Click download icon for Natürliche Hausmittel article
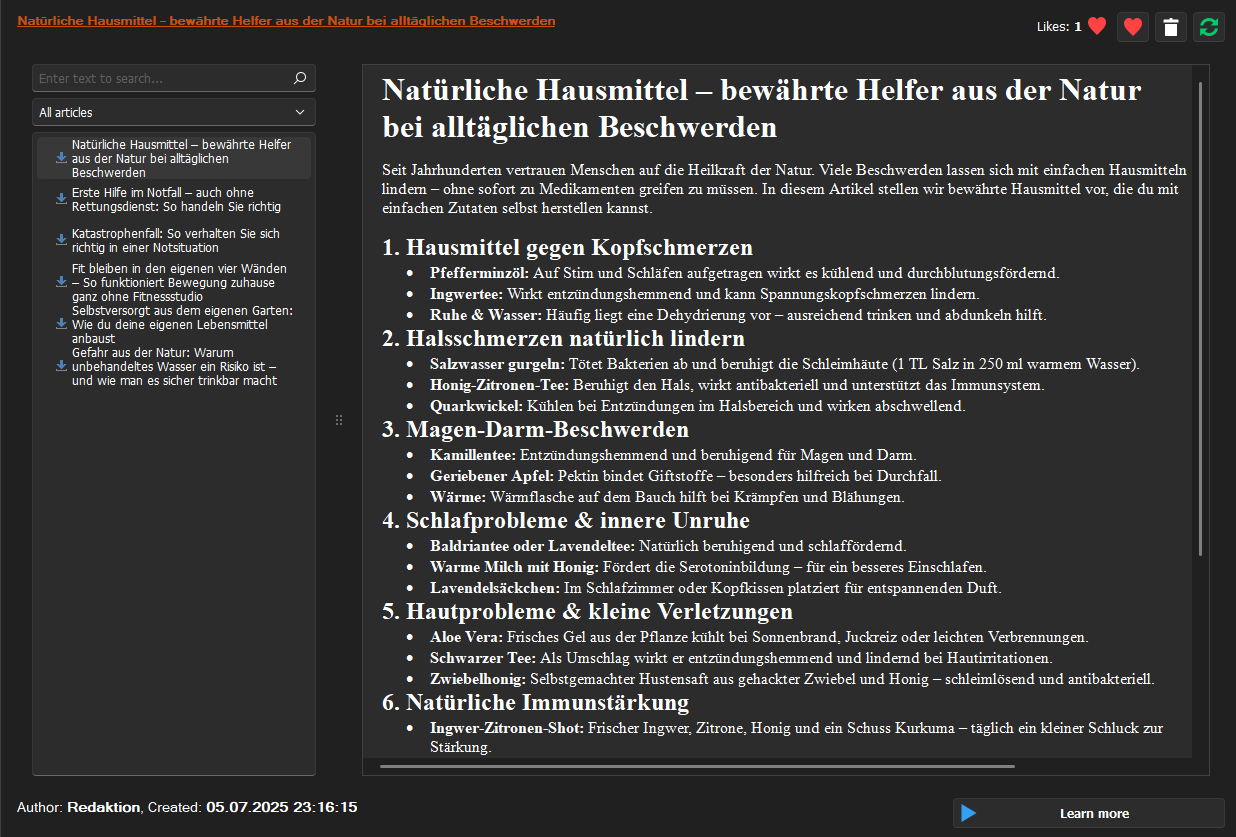 pyautogui.click(x=61, y=158)
